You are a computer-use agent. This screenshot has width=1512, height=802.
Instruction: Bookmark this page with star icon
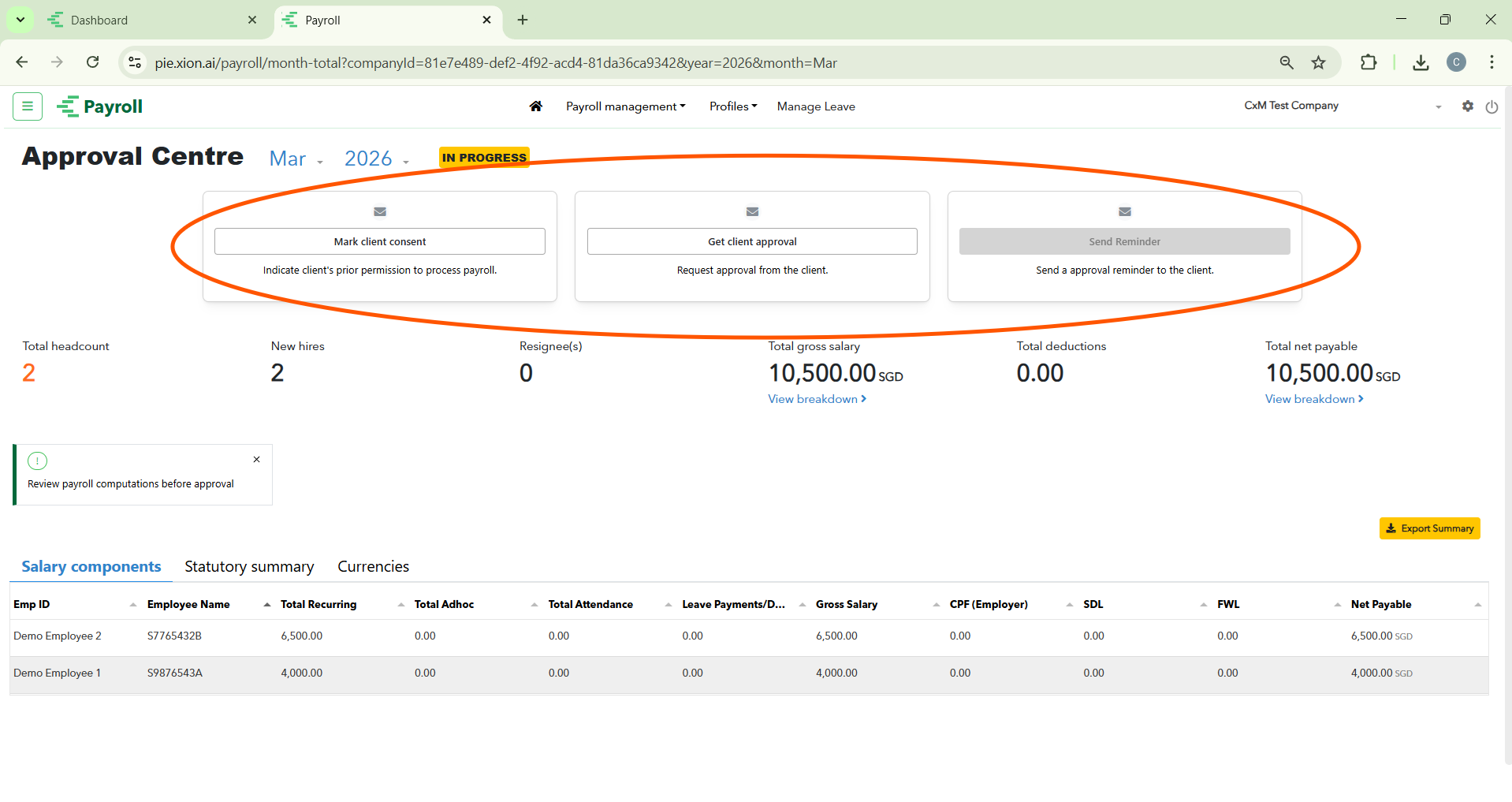tap(1318, 63)
